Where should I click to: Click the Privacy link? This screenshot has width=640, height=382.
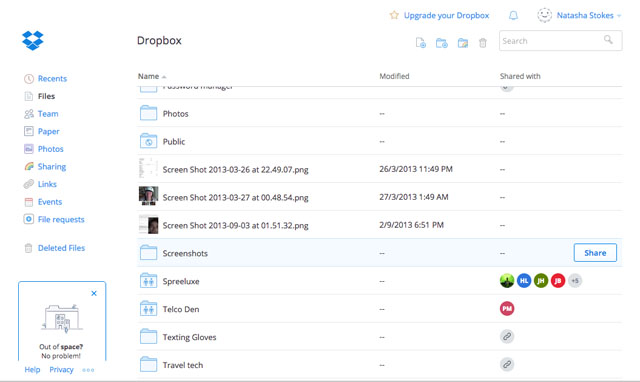tap(61, 369)
